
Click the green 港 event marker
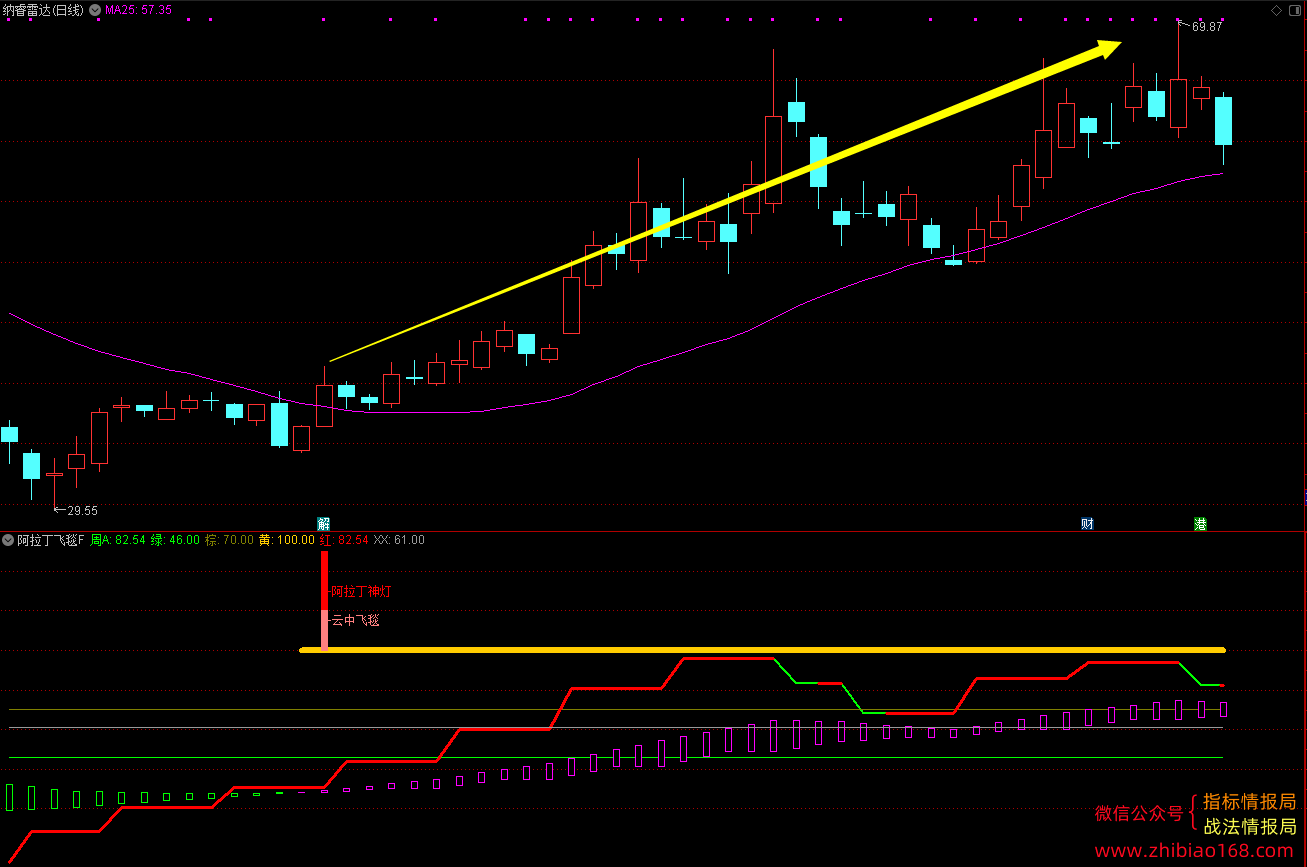(x=1200, y=524)
